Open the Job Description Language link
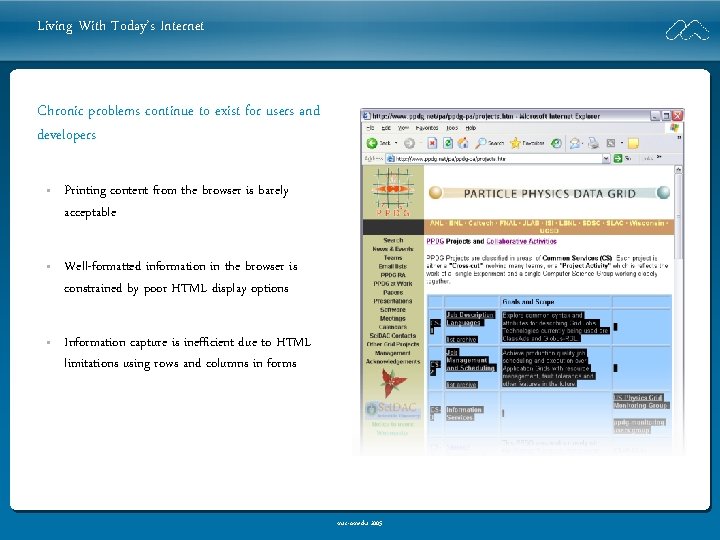This screenshot has width=720, height=540. (x=470, y=319)
